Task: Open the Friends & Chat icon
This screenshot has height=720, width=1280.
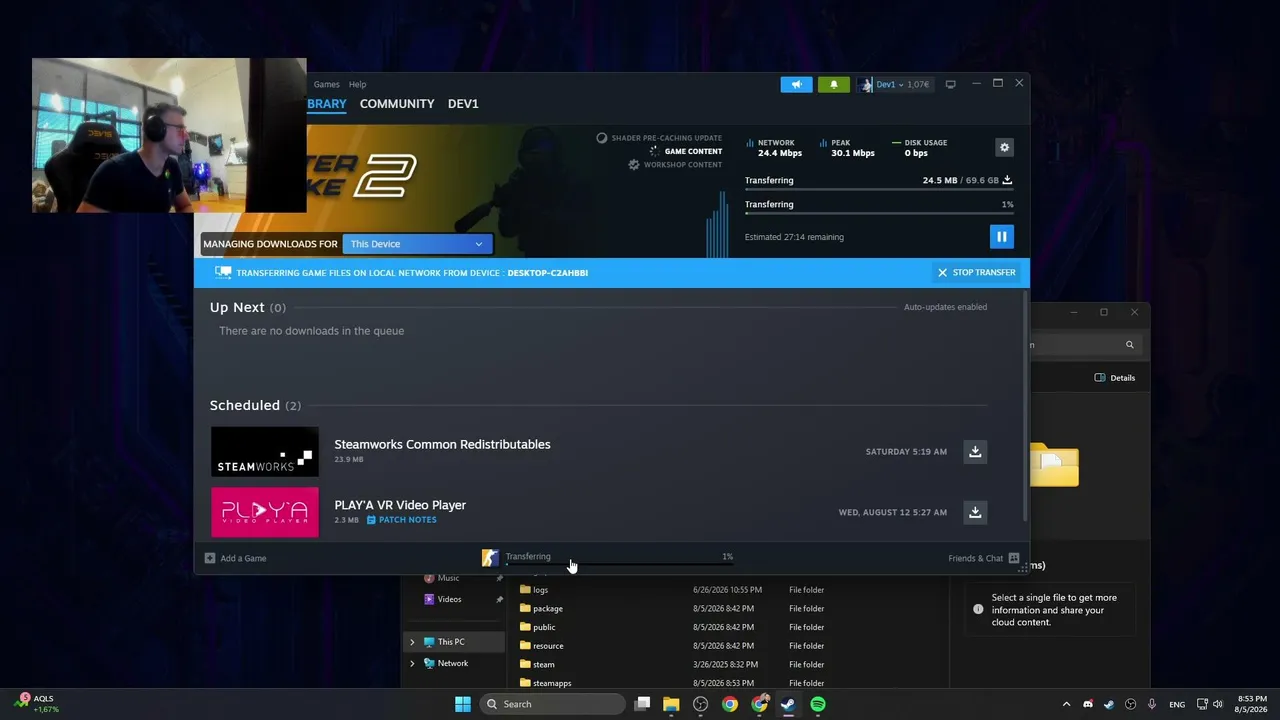Action: pos(1014,558)
